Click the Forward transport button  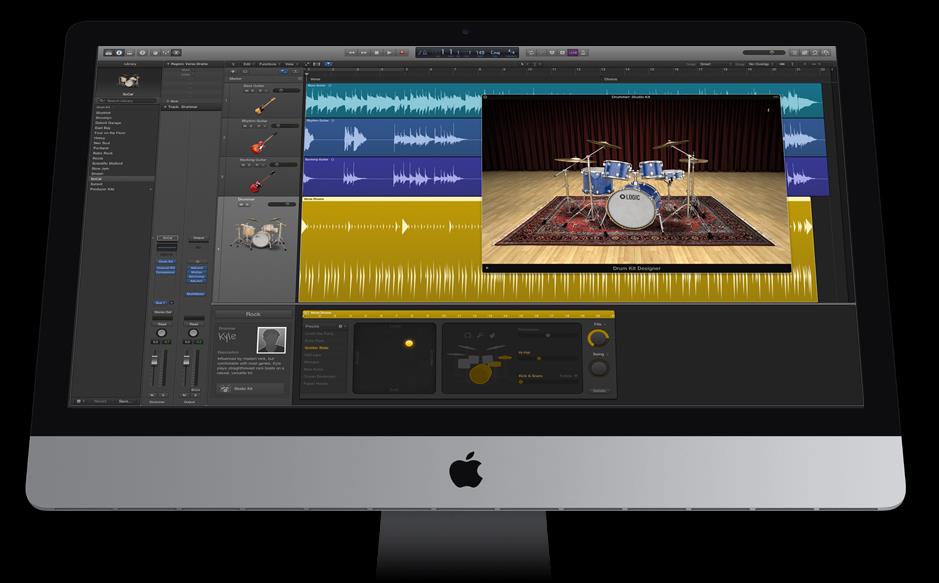pyautogui.click(x=364, y=53)
